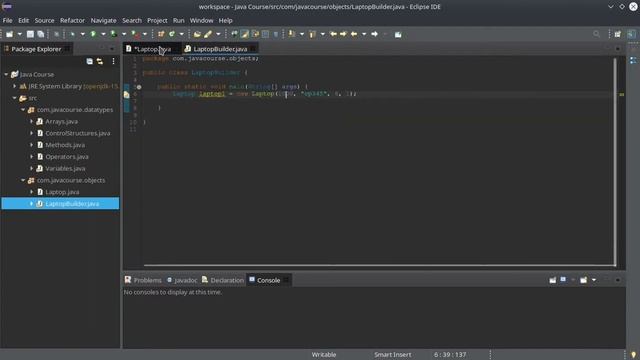Open dropdown arrow next to New icon
Screen dimensions: 640x360
pyautogui.click(x=19, y=34)
